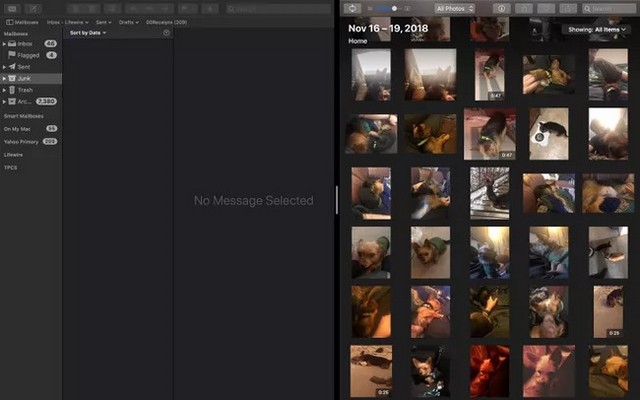This screenshot has height=400, width=640.
Task: Expand the Junk mailbox disclosure triangle
Action: pyautogui.click(x=4, y=78)
